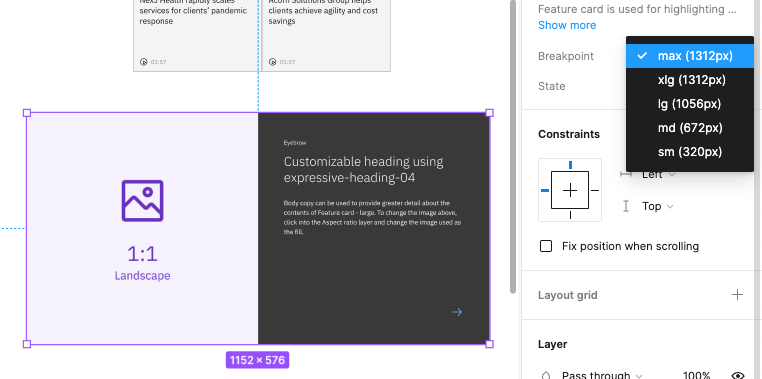Toggle right constraint marker in constraints box
Image resolution: width=762 pixels, height=379 pixels.
pos(595,190)
